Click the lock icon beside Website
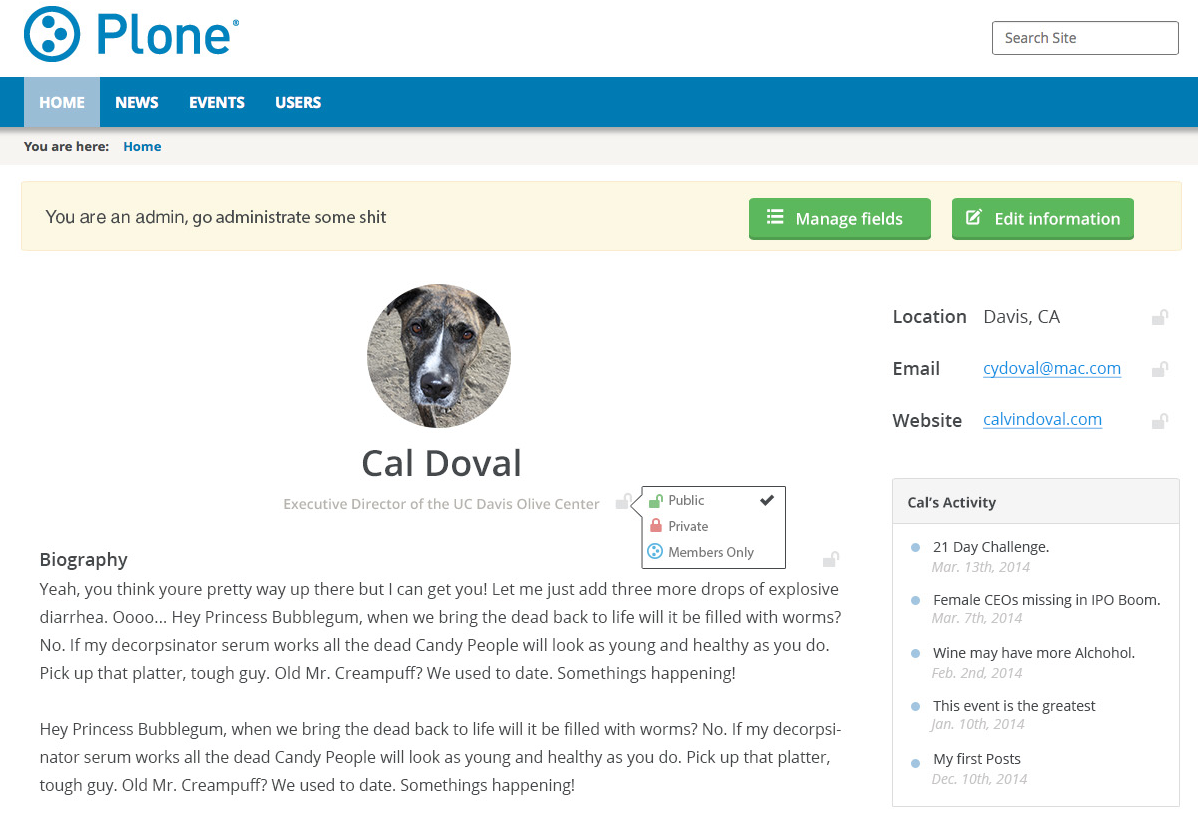Viewport: 1198px width, 827px height. click(1160, 421)
